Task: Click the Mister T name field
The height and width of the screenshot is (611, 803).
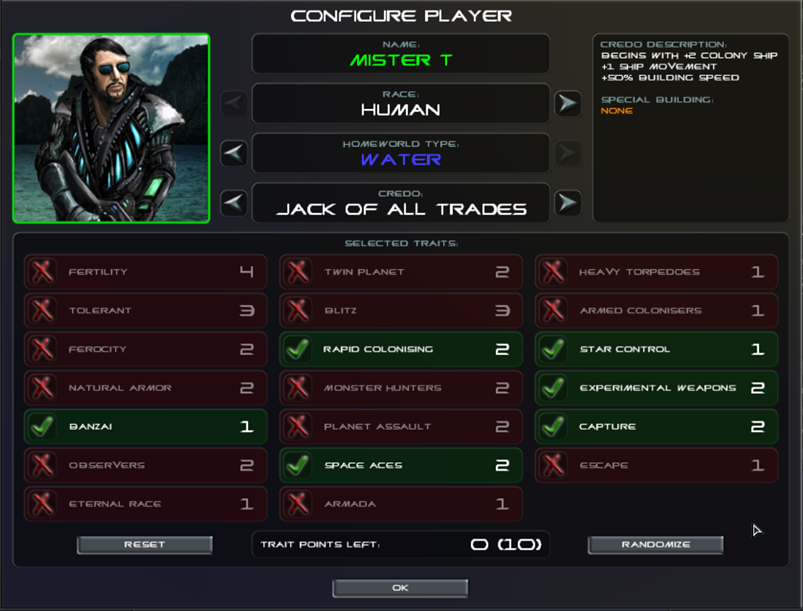Action: [401, 54]
